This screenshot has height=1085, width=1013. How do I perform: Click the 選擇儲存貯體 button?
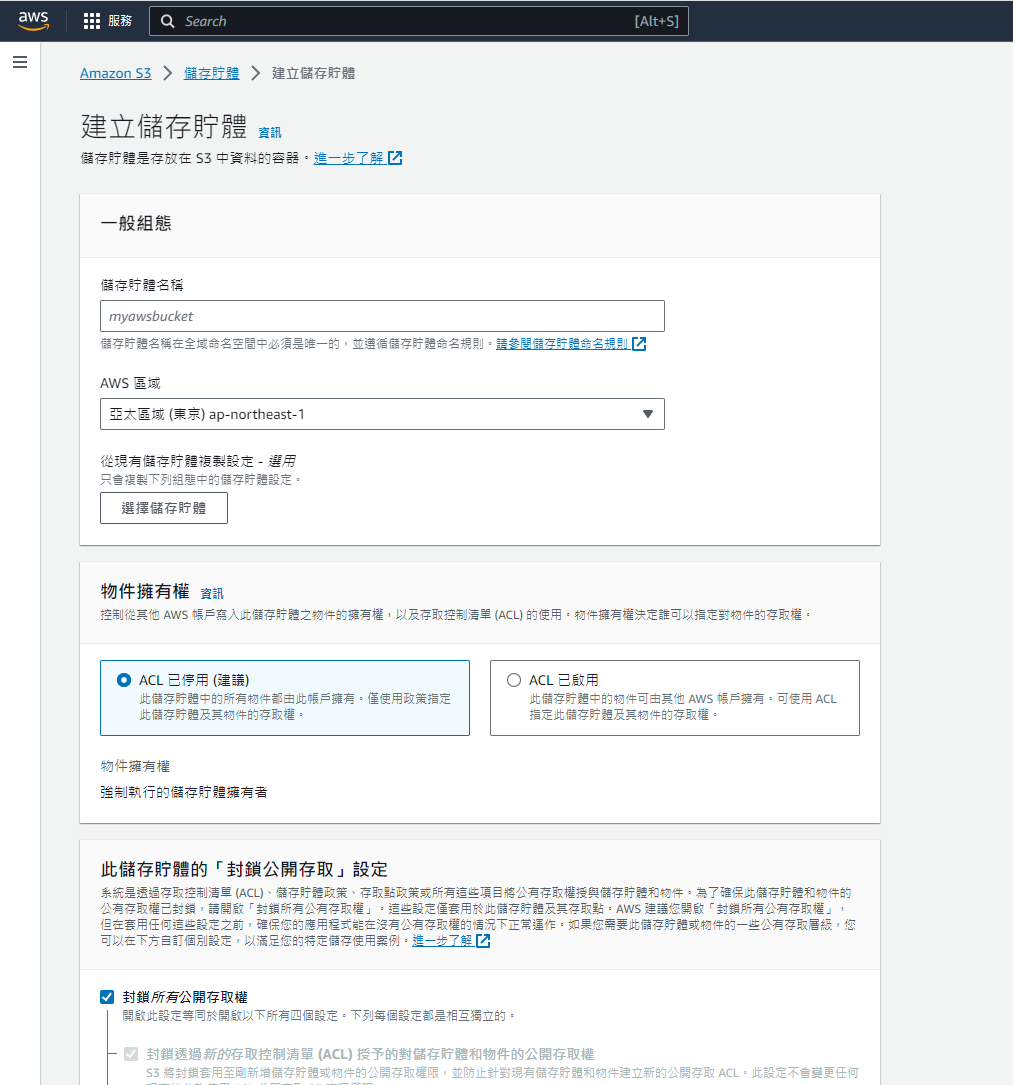tap(164, 509)
